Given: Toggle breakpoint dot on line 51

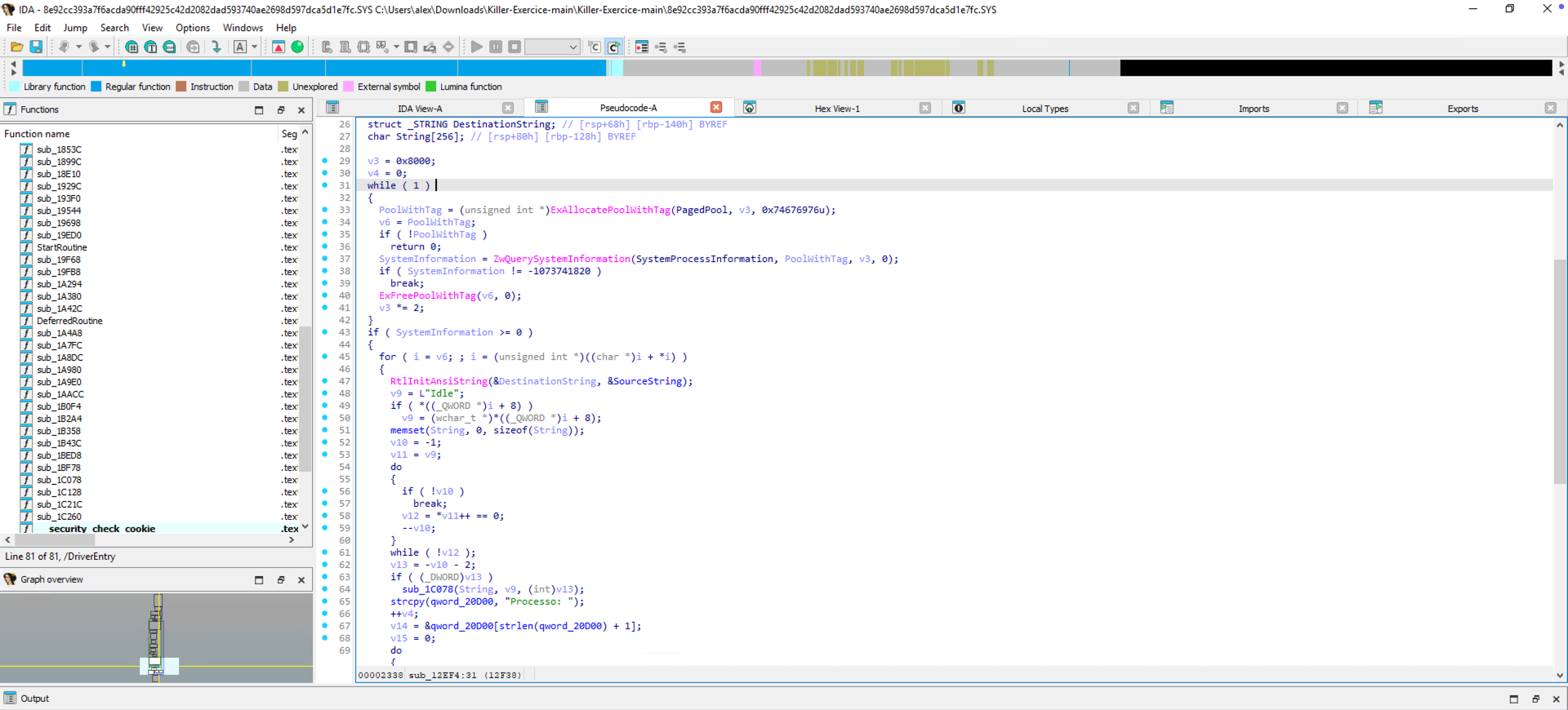Looking at the screenshot, I should (325, 430).
